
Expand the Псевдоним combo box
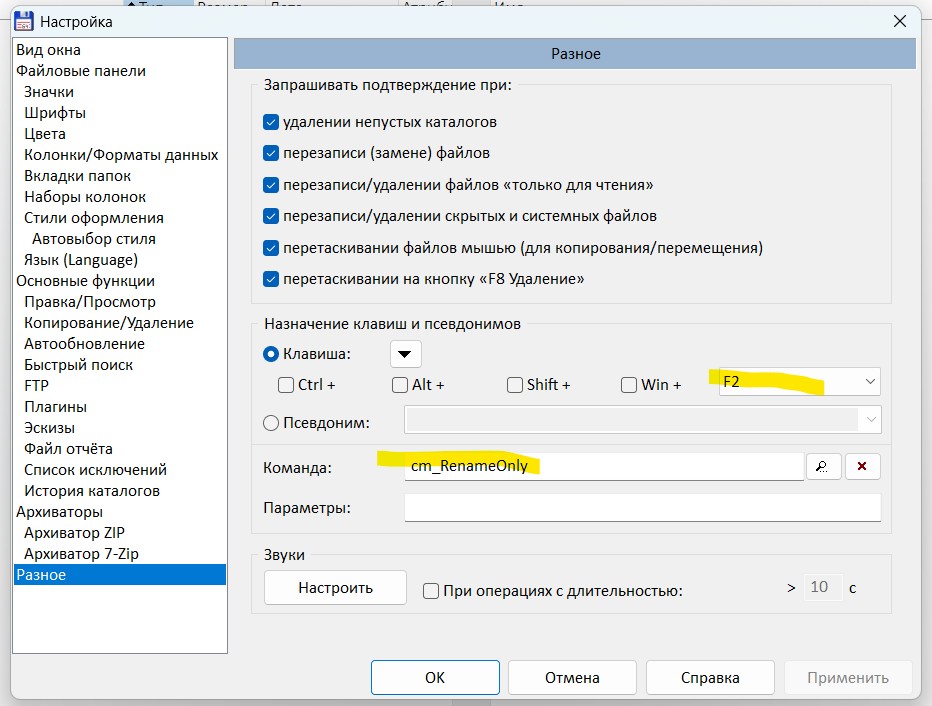(869, 420)
